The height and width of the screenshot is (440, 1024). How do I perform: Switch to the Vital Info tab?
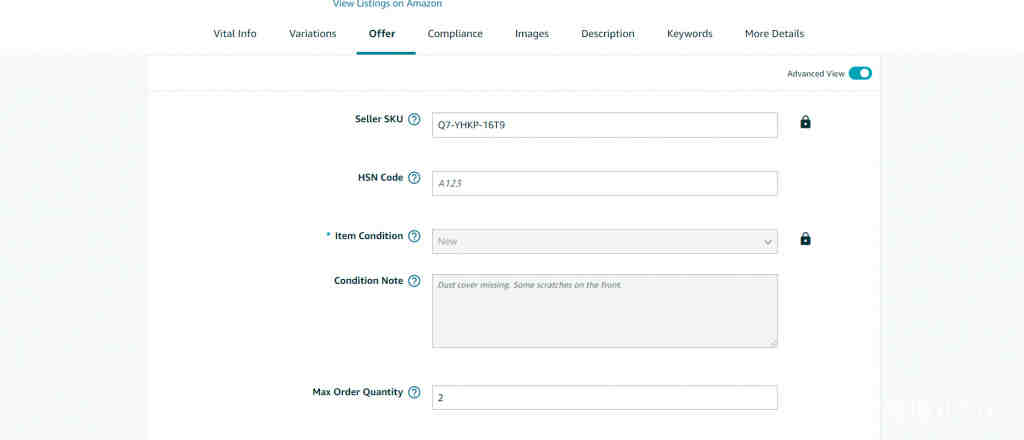pos(235,34)
